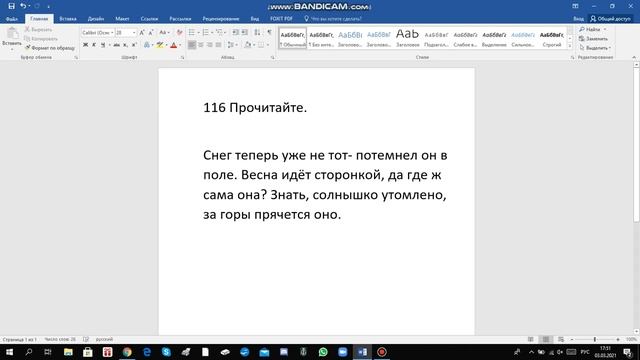
Task: Switch to the Ссылки tab
Action: coord(149,19)
